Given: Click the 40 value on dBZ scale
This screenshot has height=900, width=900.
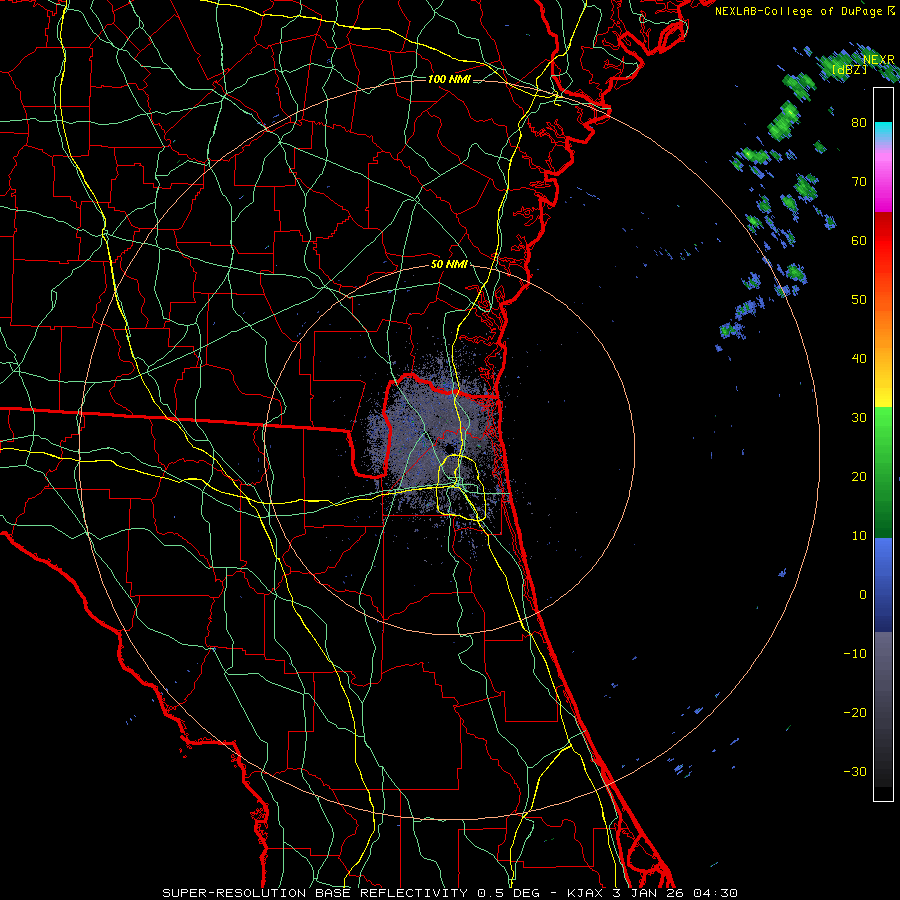Looking at the screenshot, I should coord(859,359).
